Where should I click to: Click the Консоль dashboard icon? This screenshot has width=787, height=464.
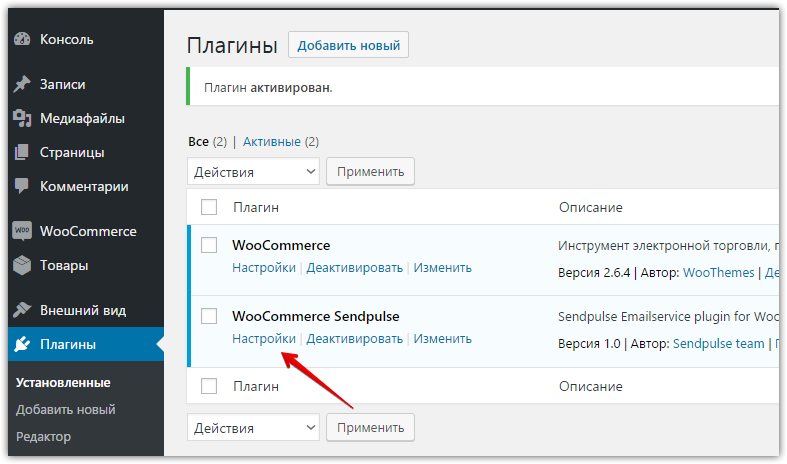22,39
